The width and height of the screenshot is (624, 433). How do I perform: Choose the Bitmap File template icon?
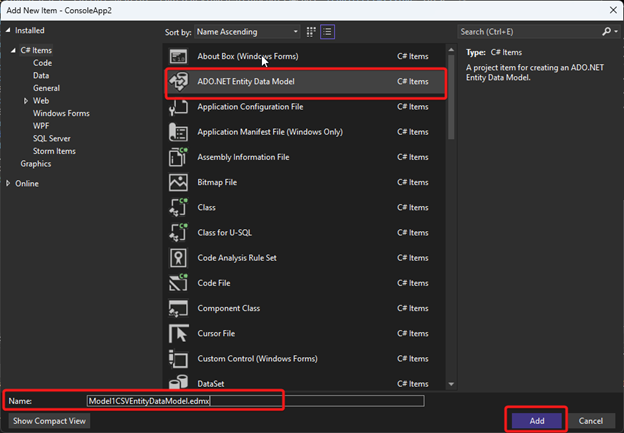click(x=179, y=183)
